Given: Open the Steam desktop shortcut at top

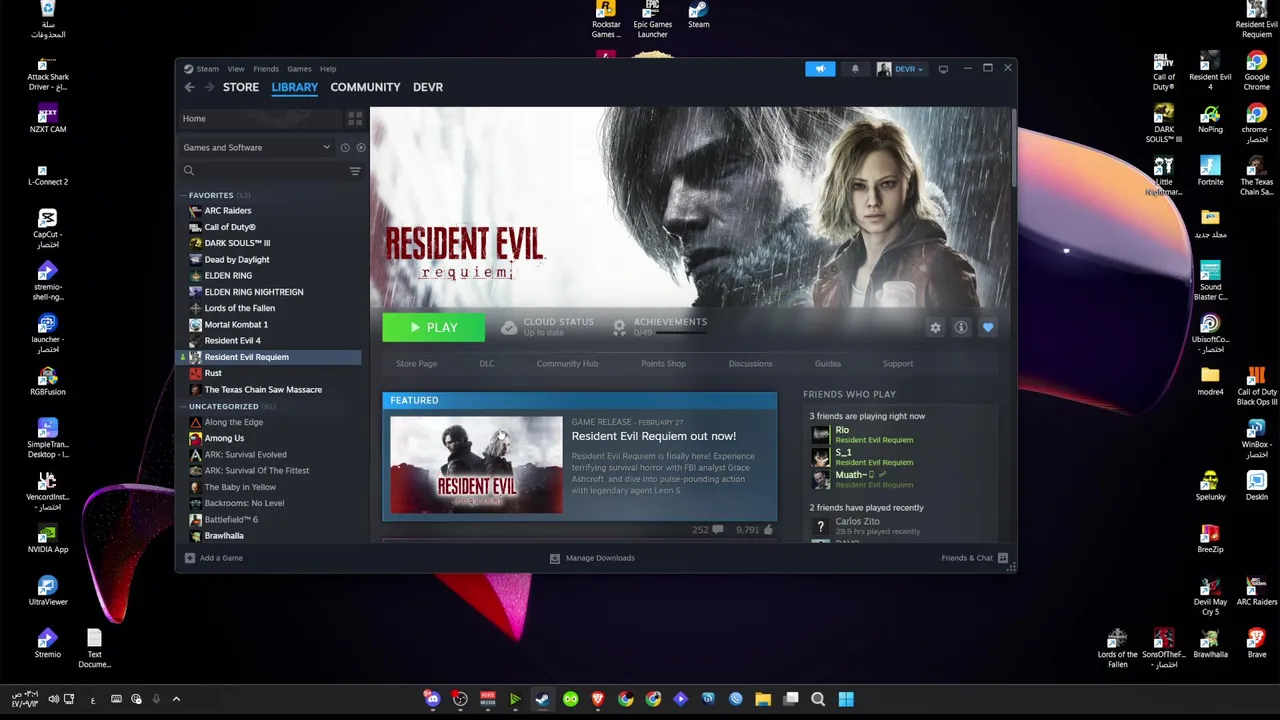Looking at the screenshot, I should pyautogui.click(x=698, y=15).
